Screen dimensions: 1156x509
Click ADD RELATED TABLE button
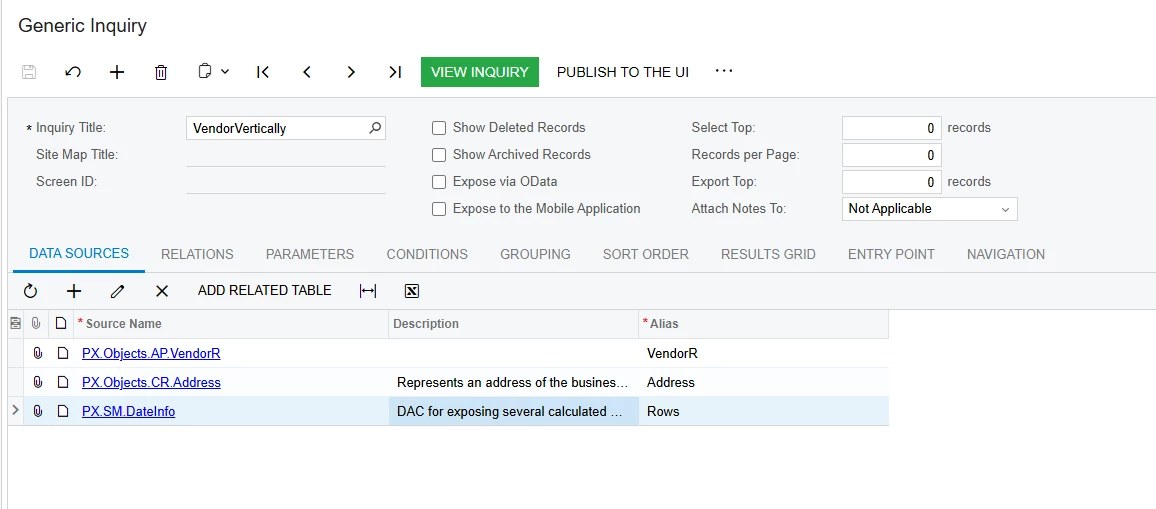(x=265, y=291)
